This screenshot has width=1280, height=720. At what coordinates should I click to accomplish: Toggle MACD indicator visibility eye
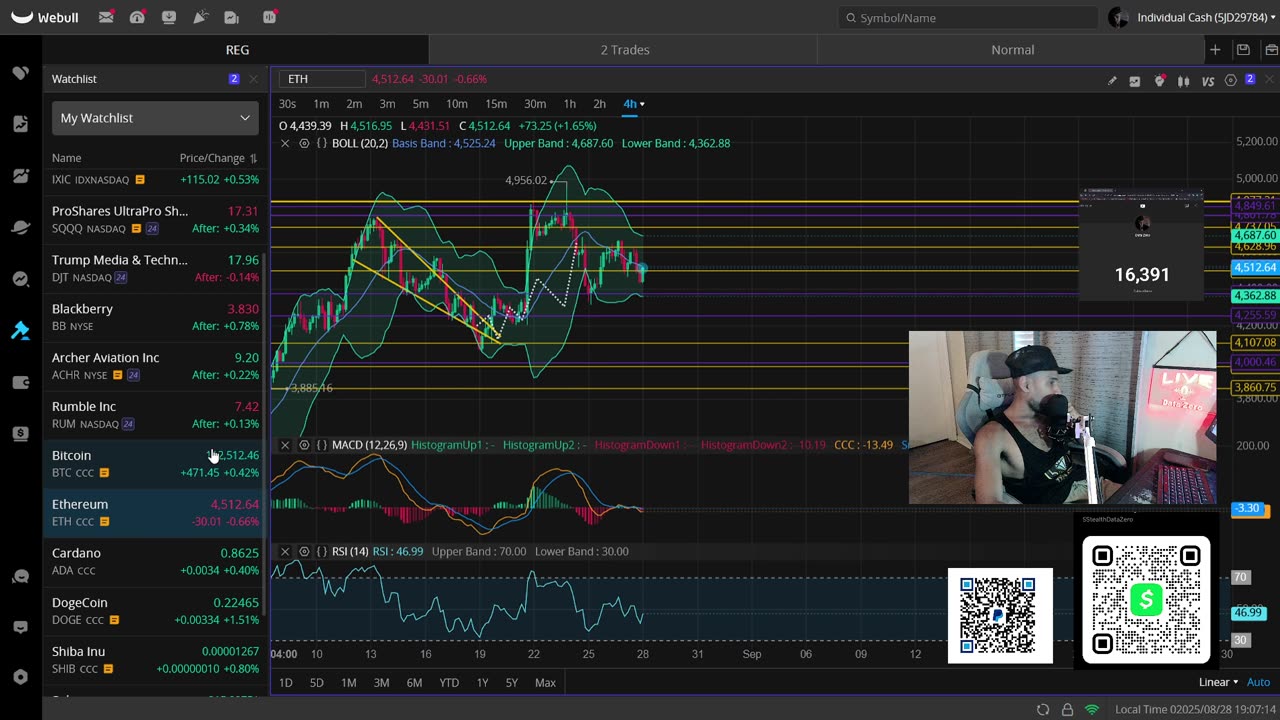304,445
